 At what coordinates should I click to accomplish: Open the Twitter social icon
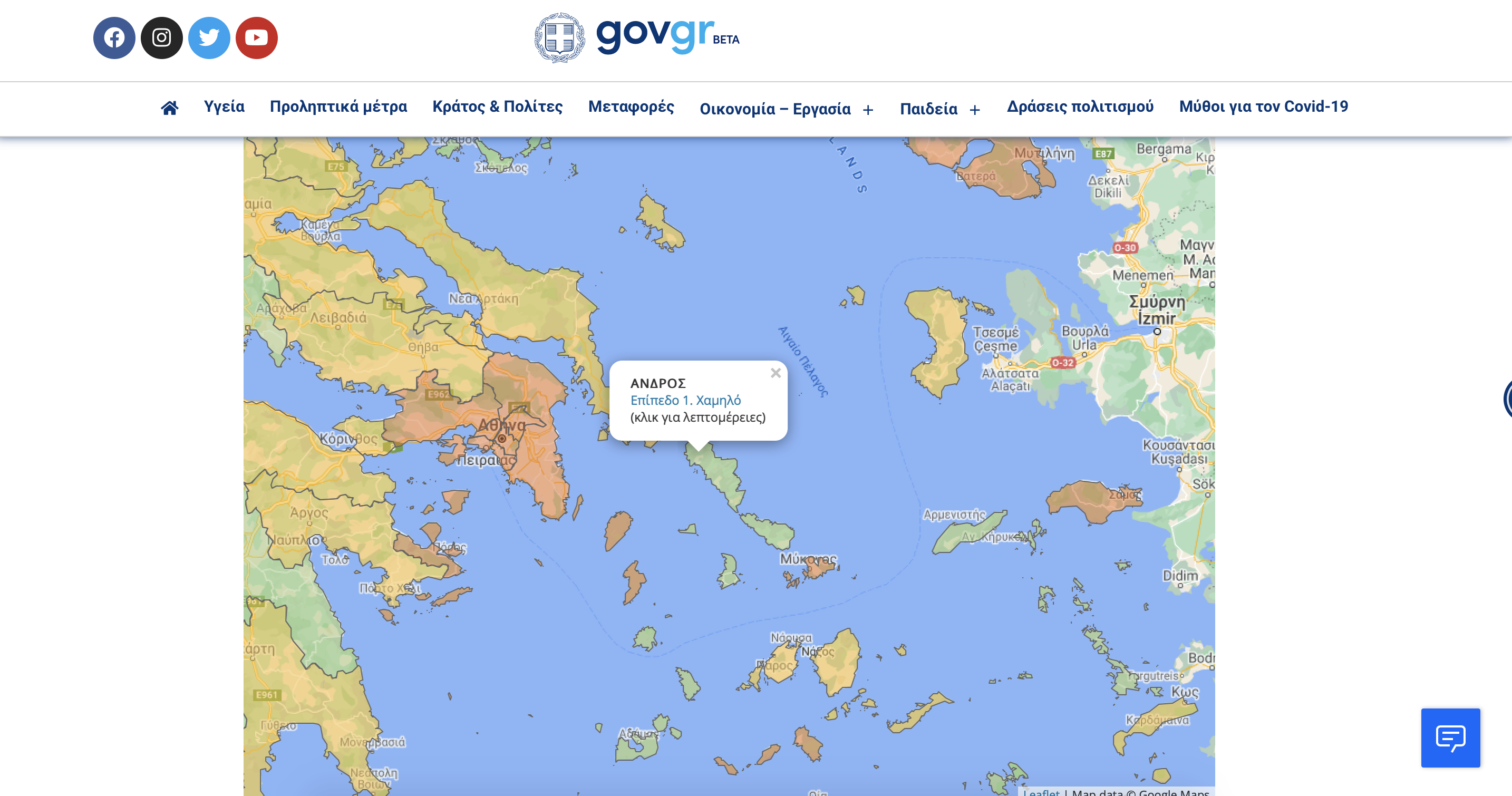click(209, 38)
